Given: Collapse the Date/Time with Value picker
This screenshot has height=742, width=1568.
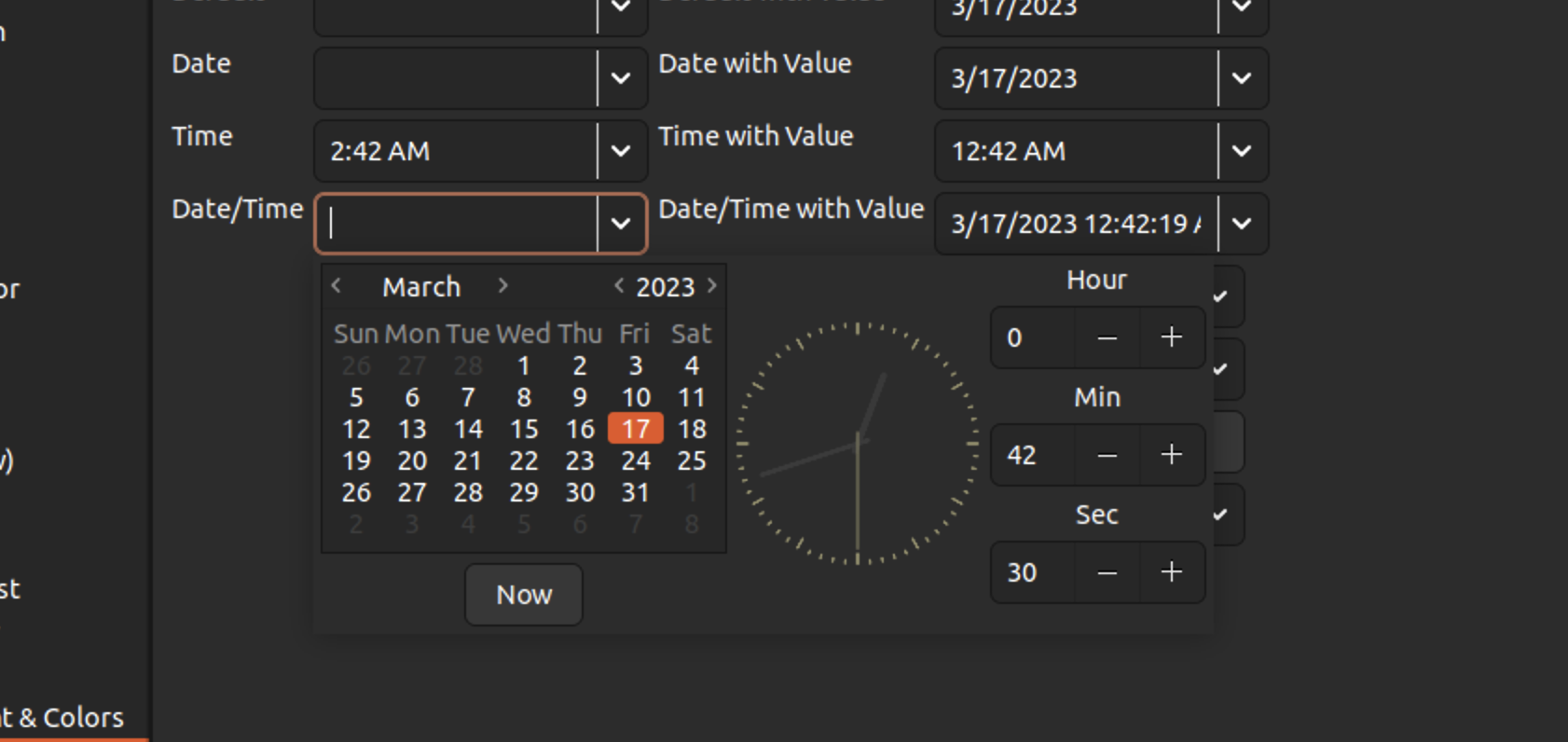Looking at the screenshot, I should (1242, 224).
